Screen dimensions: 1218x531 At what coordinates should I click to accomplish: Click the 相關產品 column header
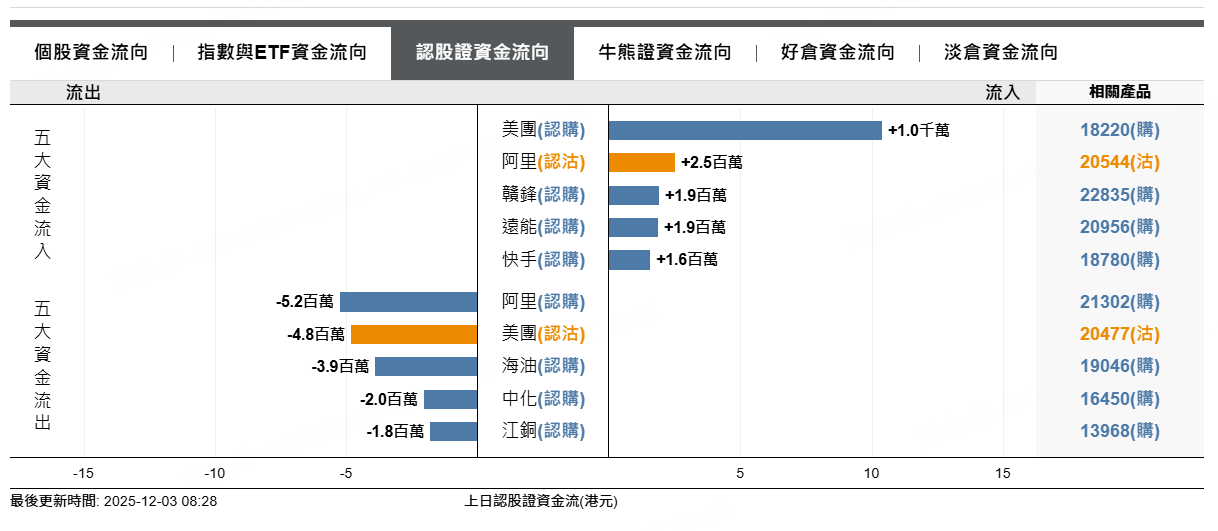1120,92
